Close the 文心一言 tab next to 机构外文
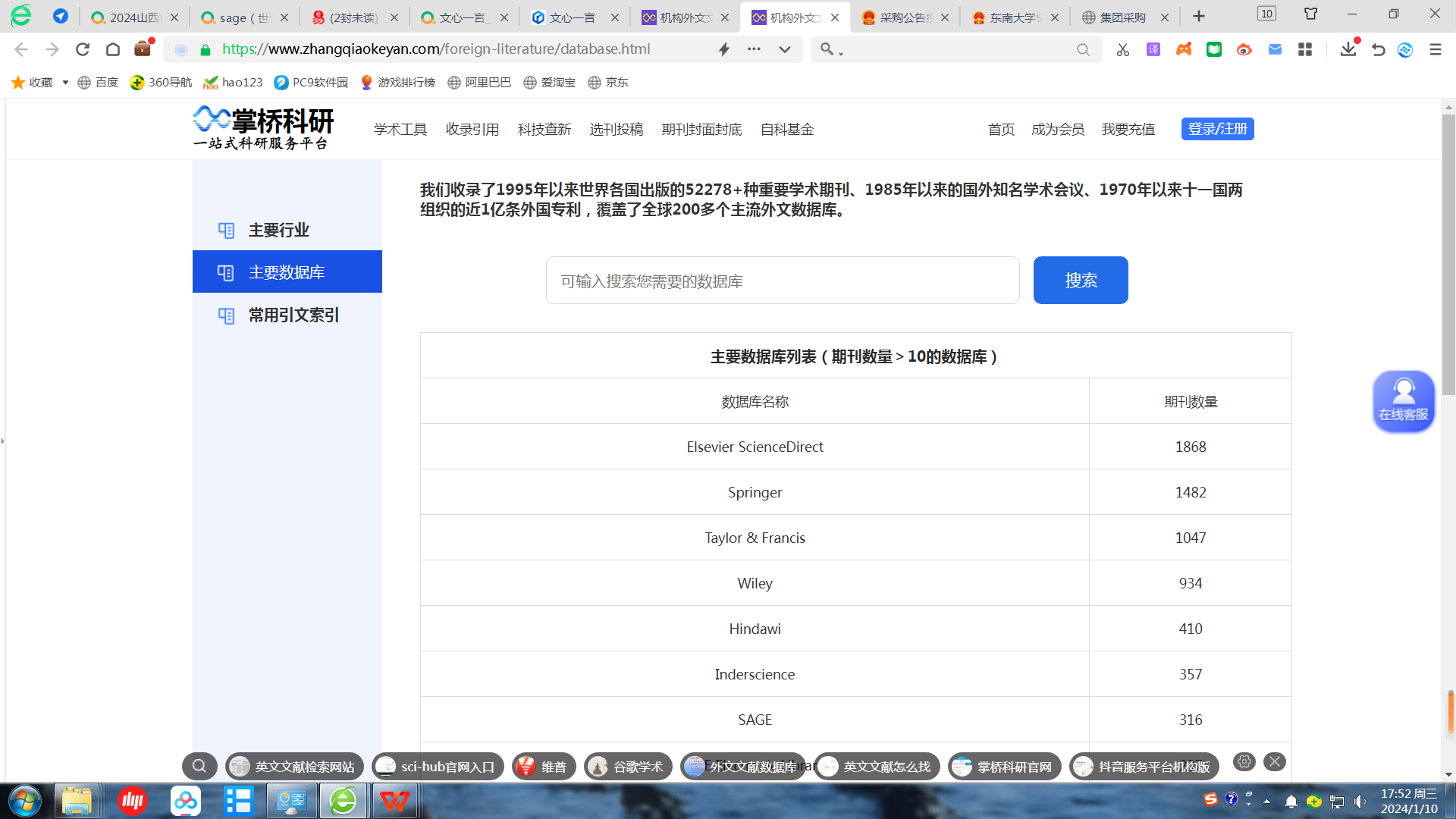This screenshot has height=819, width=1456. pyautogui.click(x=615, y=17)
